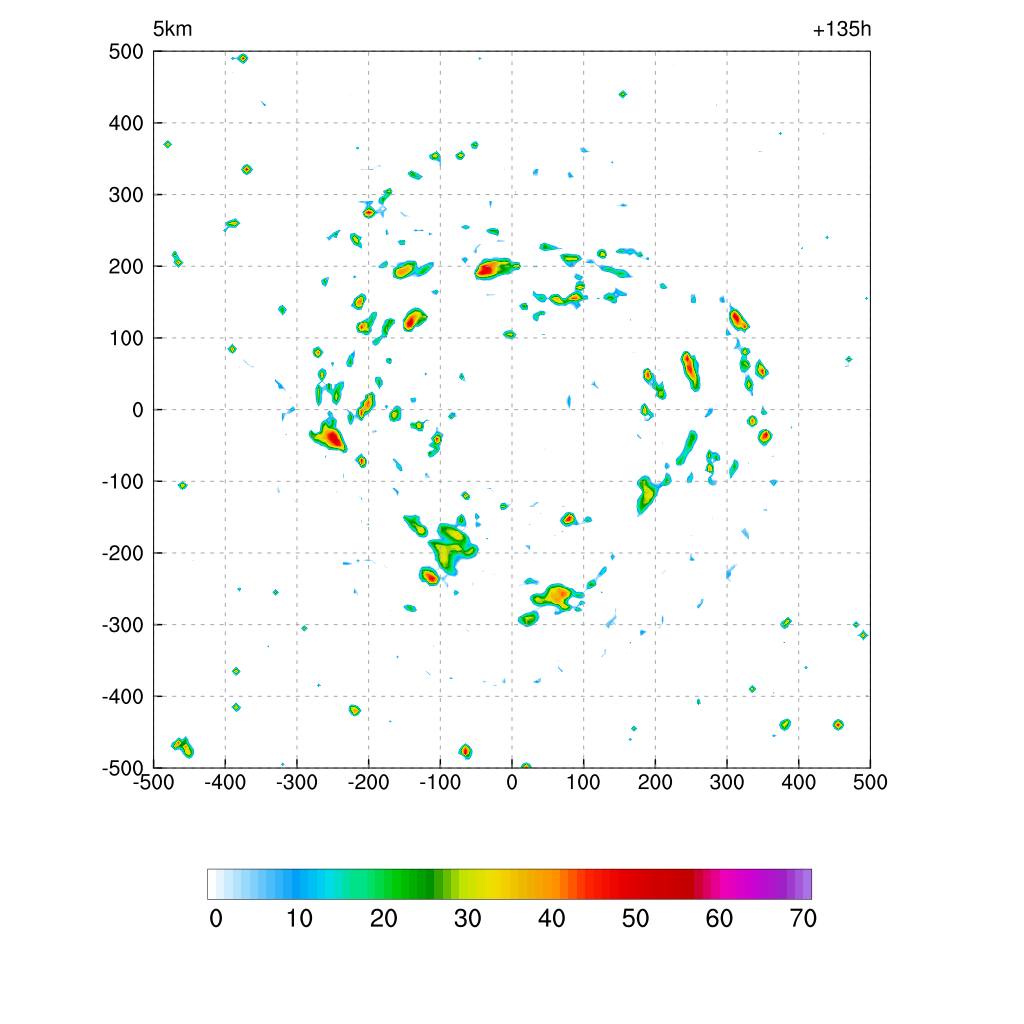Screen dimensions: 1024x1024
Task: Click x-axis tick label "500"
Action: tap(870, 782)
